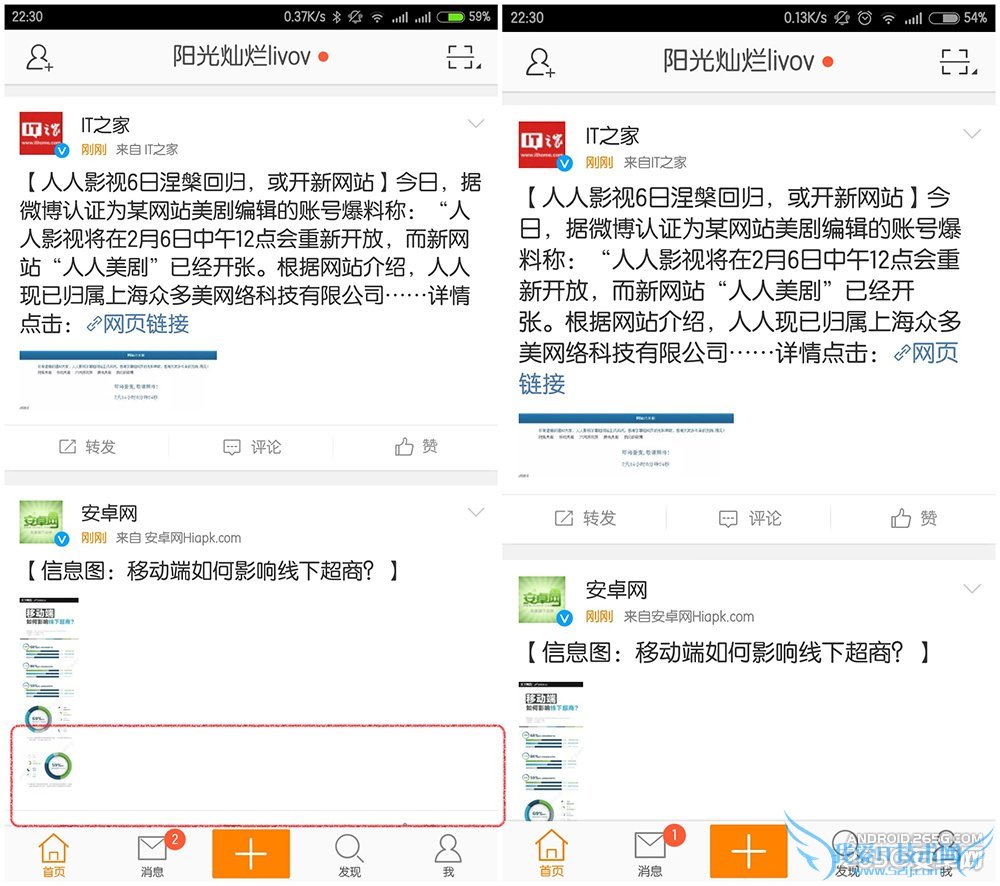Like the IT之家 post with 赞, left phone
Viewport: 1000px width, 886px height.
[x=416, y=447]
